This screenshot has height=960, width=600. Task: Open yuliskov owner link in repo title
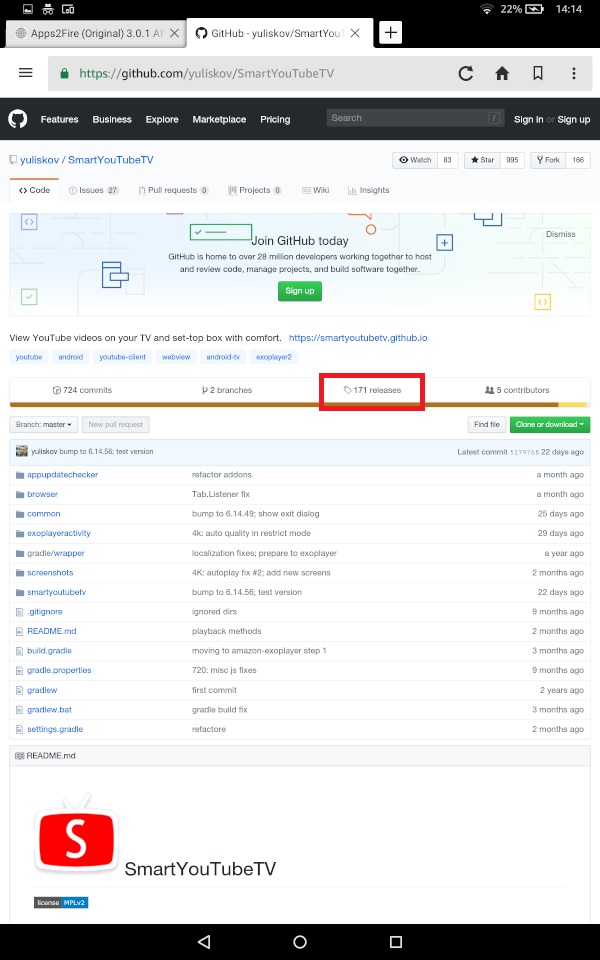click(x=39, y=160)
